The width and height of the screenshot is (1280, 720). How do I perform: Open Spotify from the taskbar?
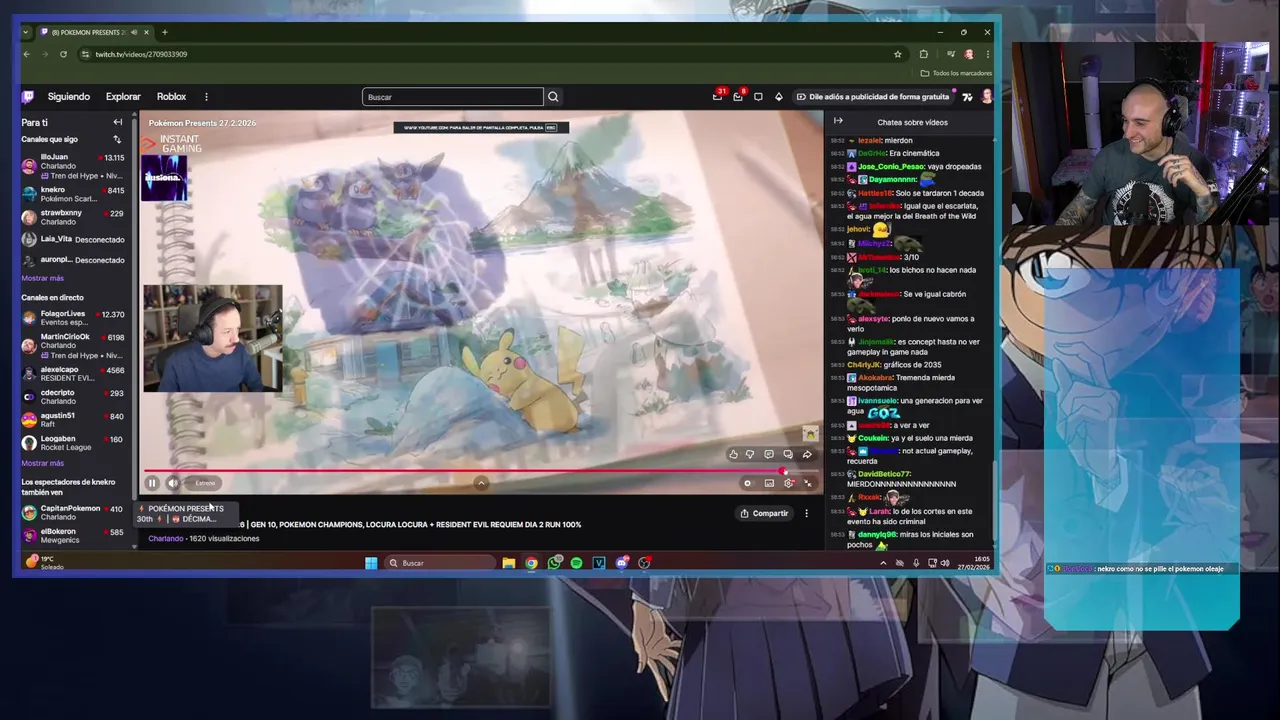pos(577,563)
